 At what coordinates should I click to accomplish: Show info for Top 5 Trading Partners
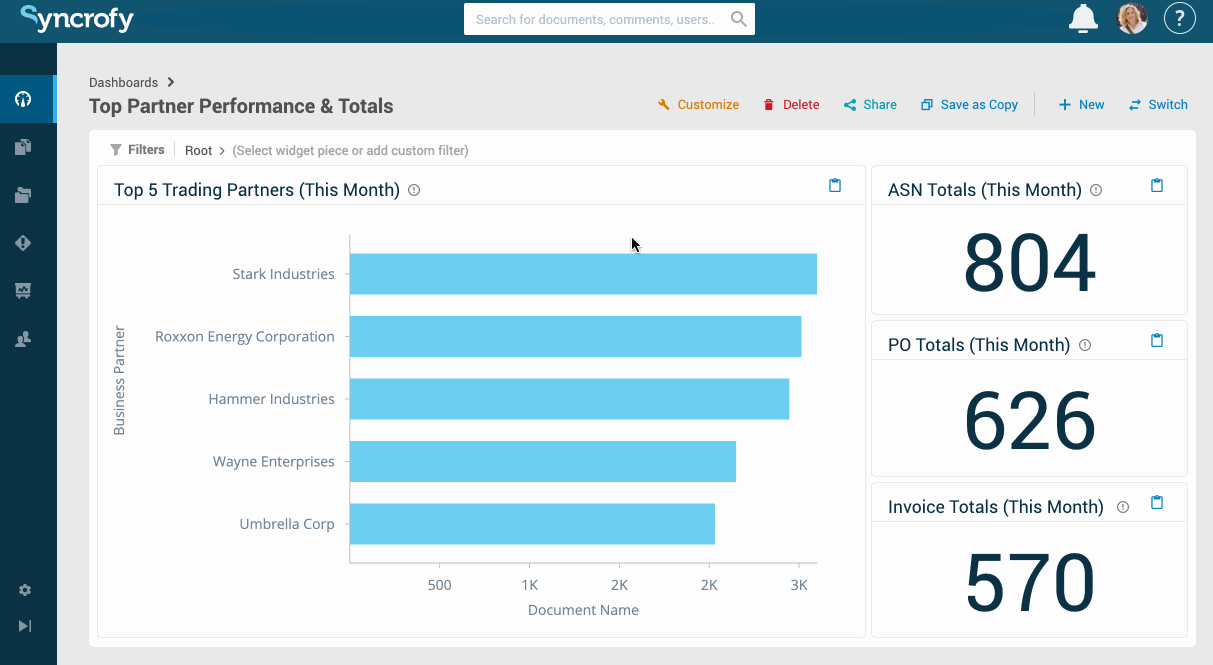coord(414,190)
